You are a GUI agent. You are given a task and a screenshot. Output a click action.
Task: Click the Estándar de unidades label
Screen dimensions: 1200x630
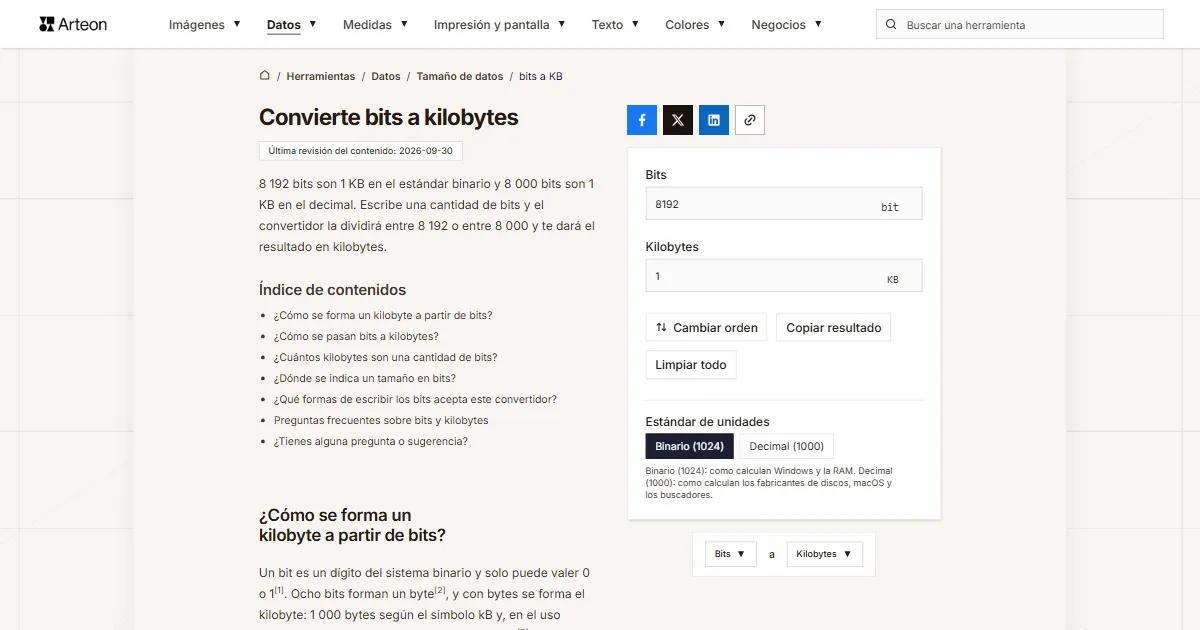[x=708, y=422]
